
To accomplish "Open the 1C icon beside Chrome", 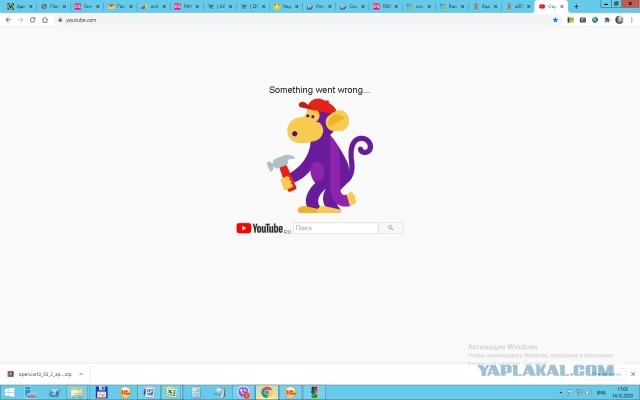I will pos(290,393).
